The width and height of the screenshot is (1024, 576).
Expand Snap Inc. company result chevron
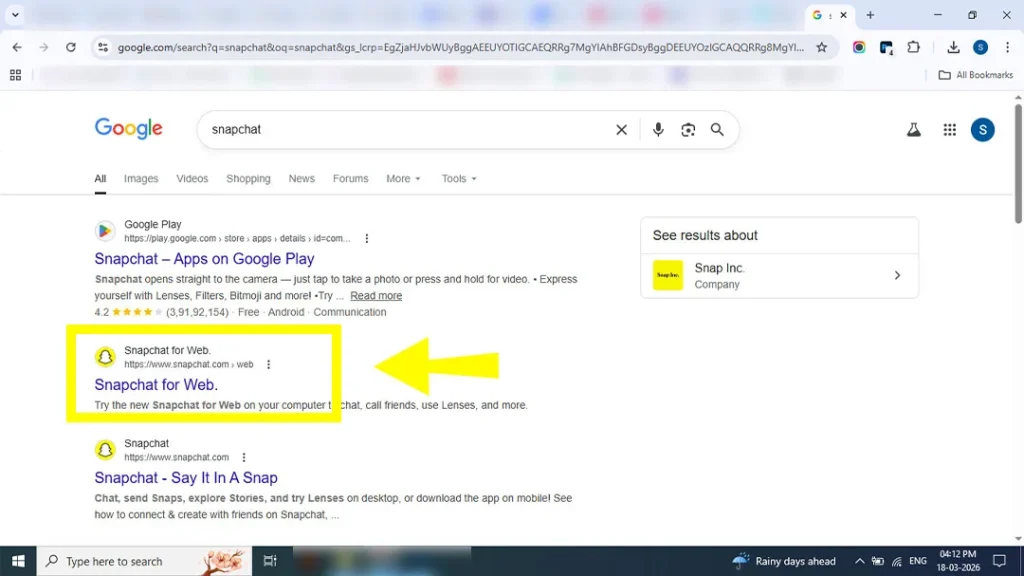coord(897,276)
